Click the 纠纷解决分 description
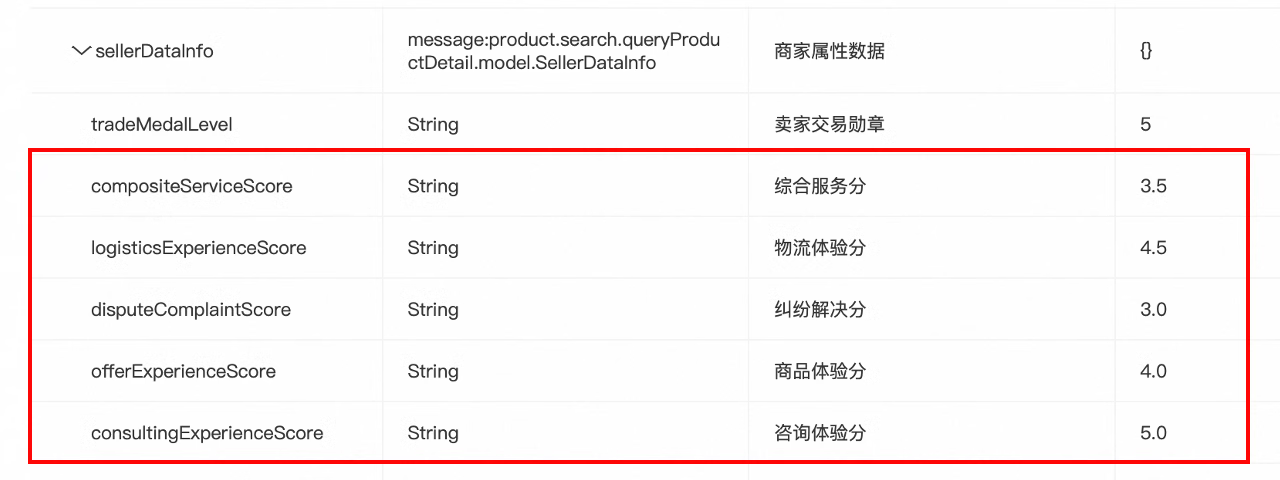 click(819, 310)
